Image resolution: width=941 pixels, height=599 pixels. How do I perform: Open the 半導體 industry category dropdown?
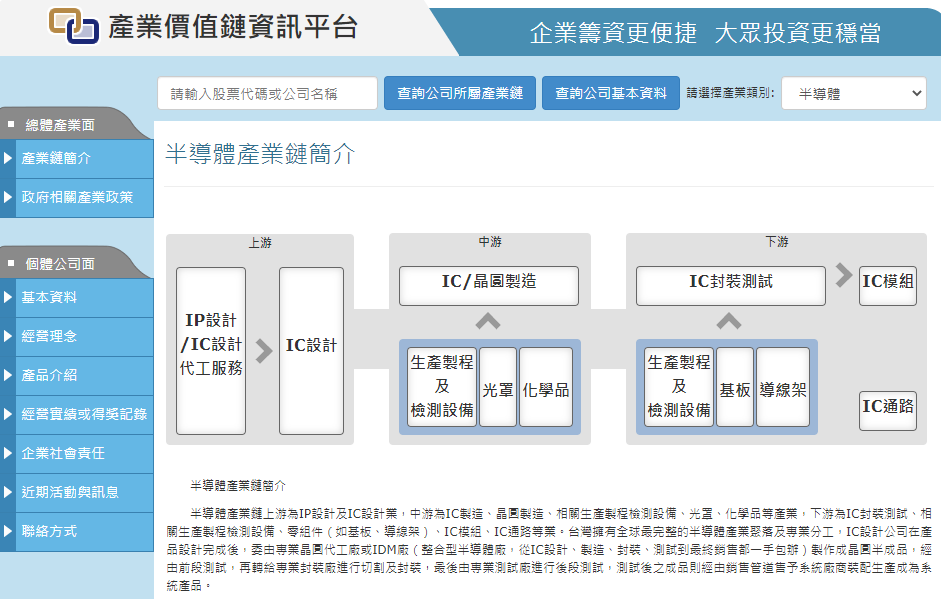pos(853,93)
